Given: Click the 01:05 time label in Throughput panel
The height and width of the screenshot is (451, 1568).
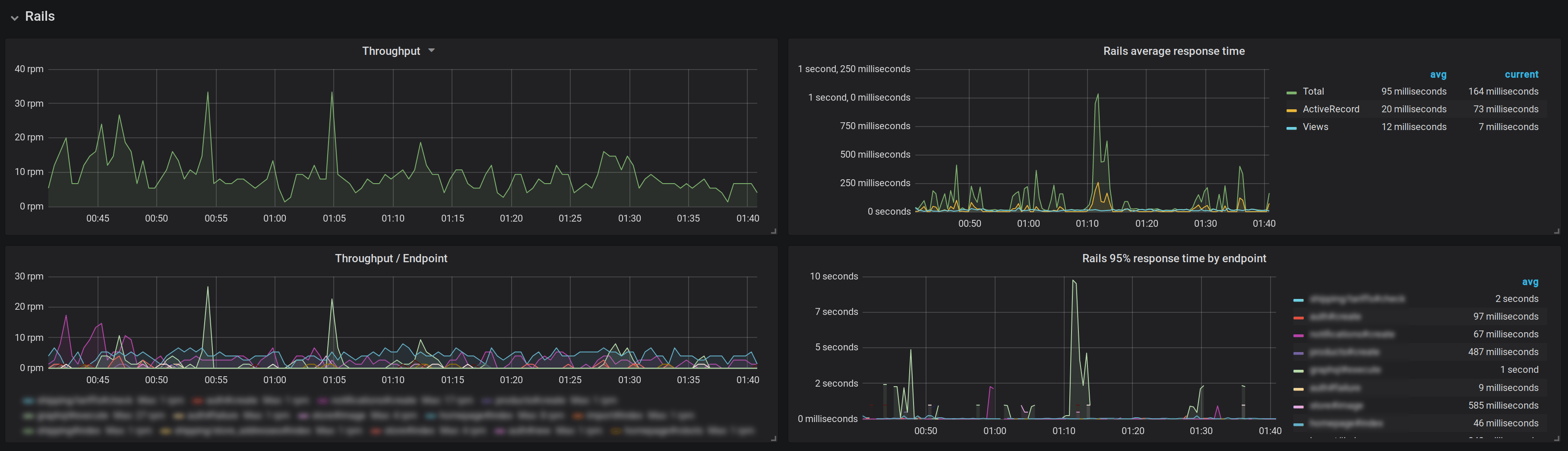Looking at the screenshot, I should [334, 218].
